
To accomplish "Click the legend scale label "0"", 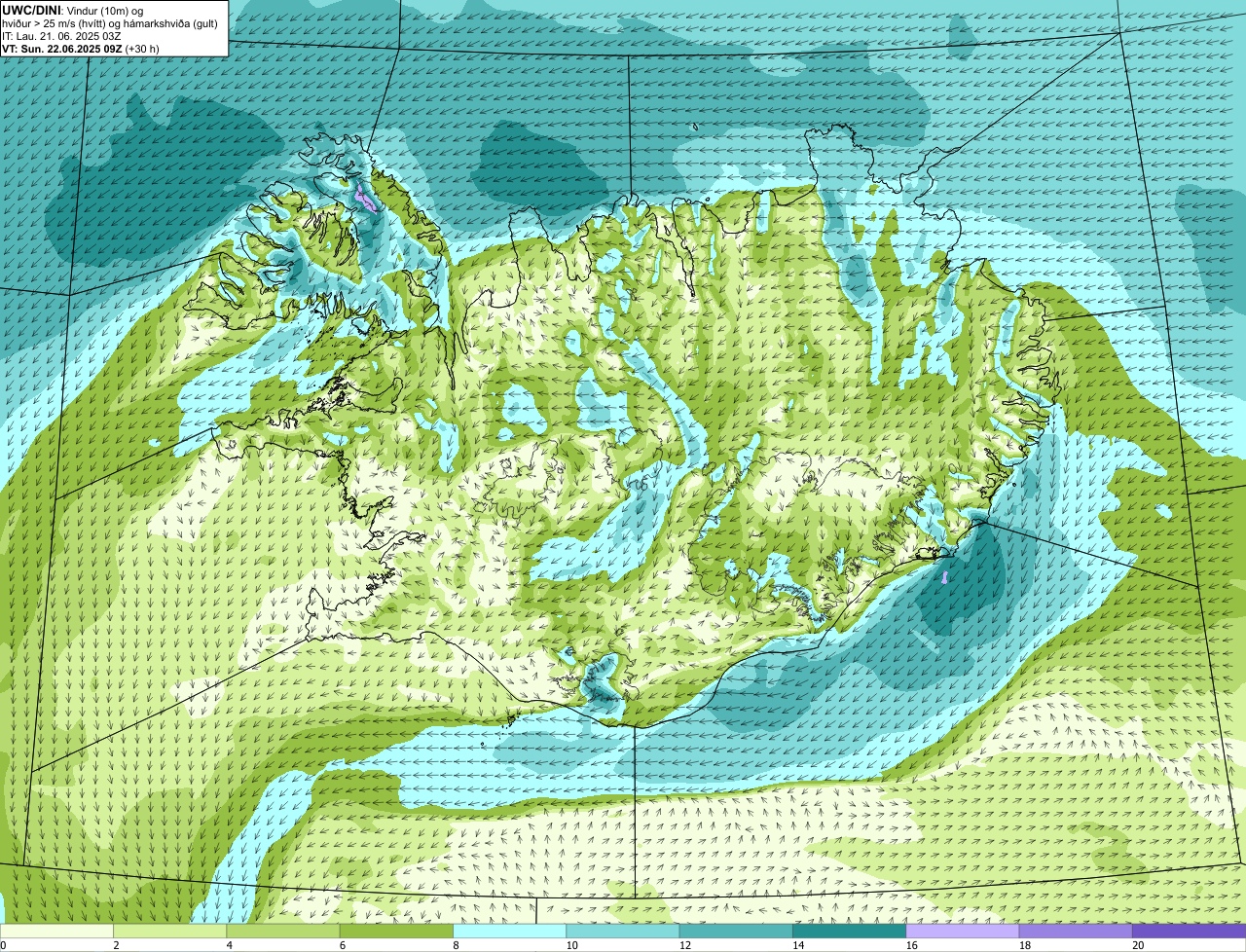I will point(4,945).
